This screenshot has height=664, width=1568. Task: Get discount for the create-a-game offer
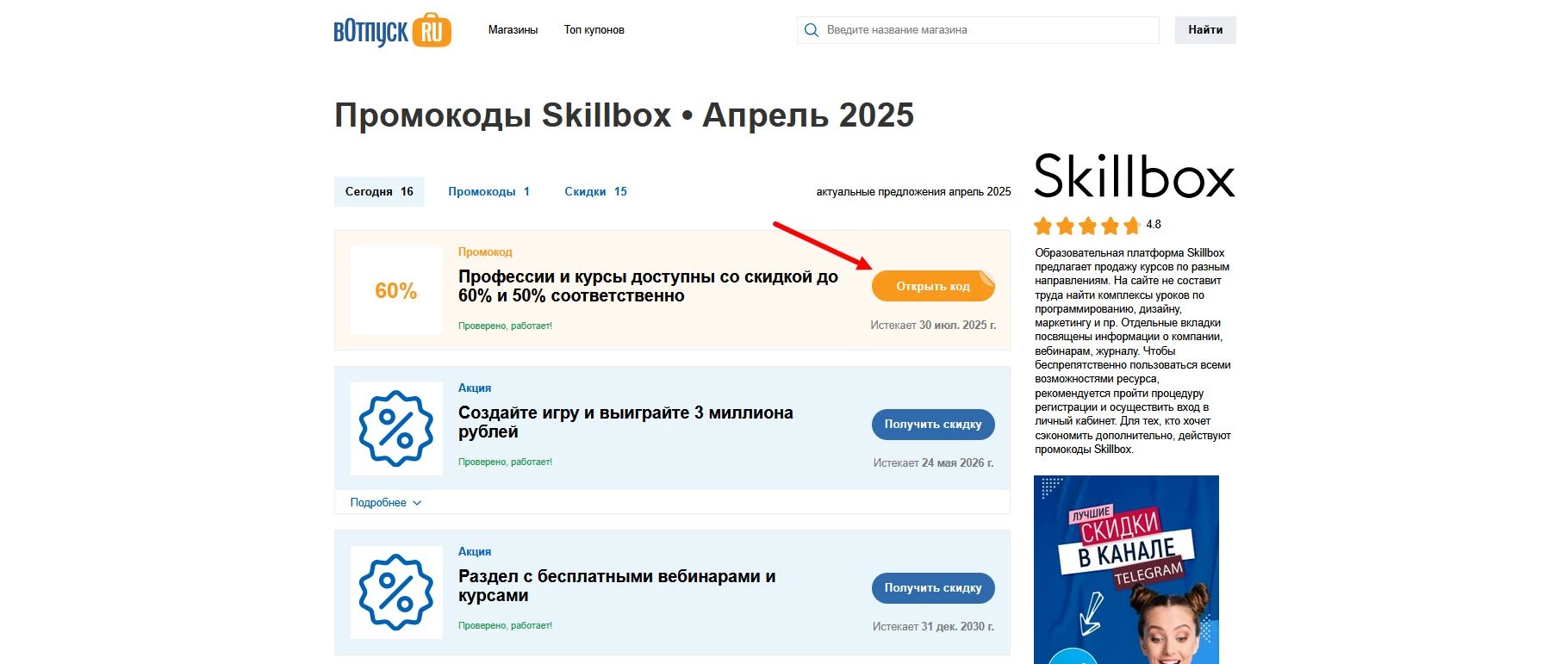click(x=933, y=424)
